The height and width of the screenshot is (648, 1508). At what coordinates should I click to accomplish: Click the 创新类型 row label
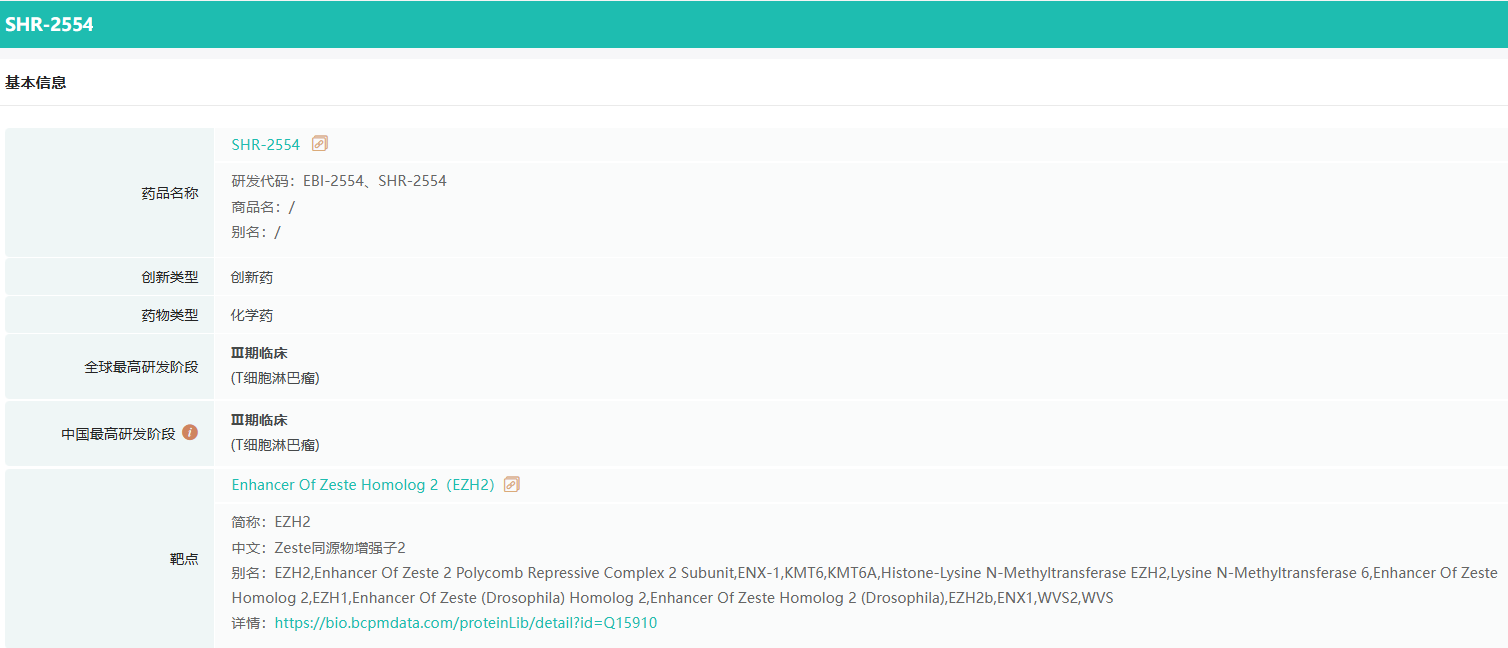tap(170, 277)
